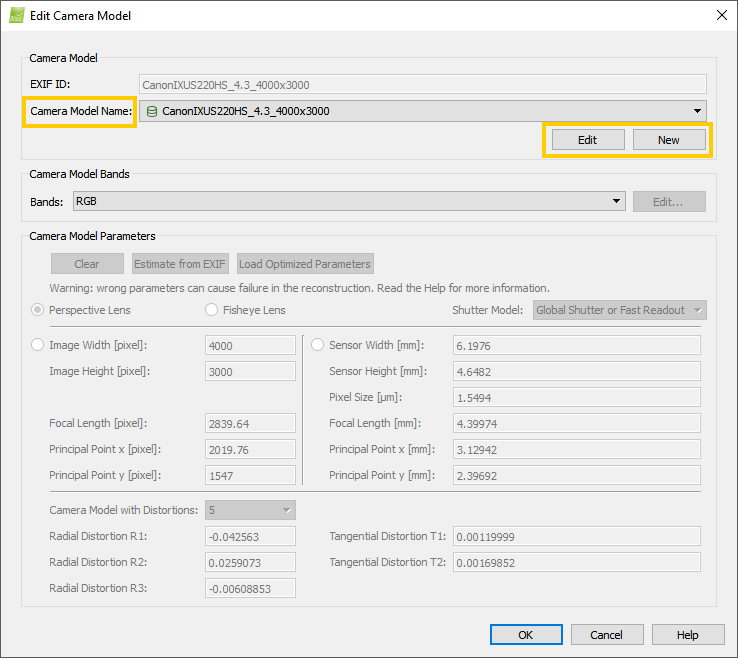Choose the Image Width [pixel] radio button

click(x=39, y=345)
